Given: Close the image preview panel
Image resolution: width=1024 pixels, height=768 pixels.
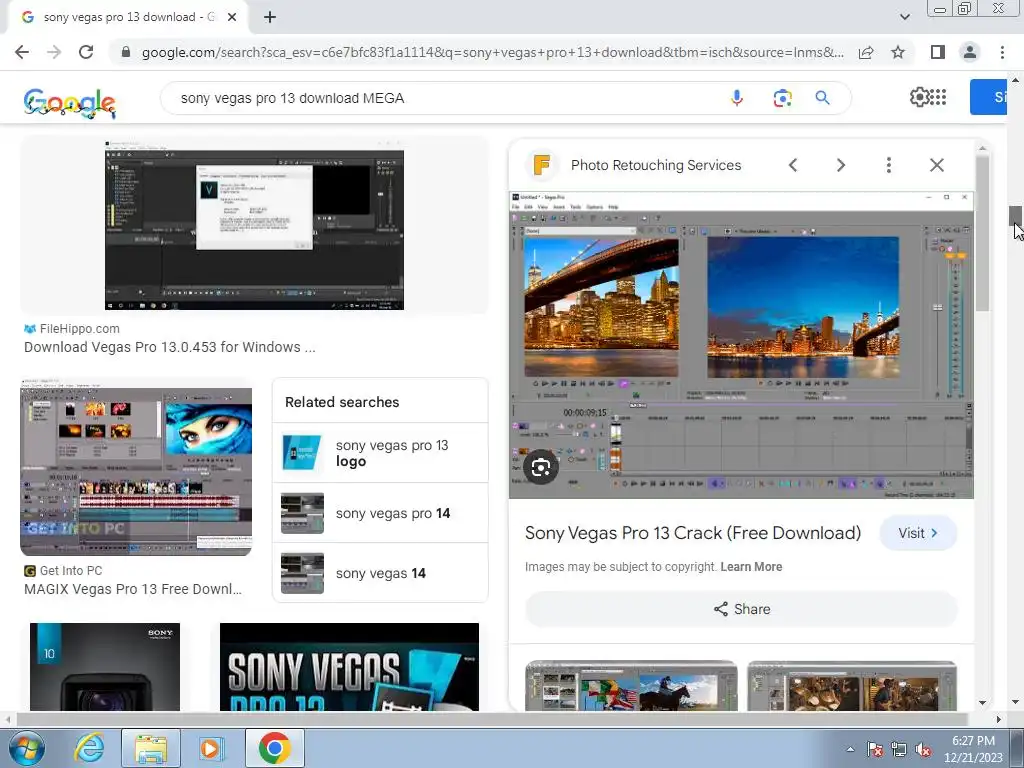Looking at the screenshot, I should coord(936,165).
